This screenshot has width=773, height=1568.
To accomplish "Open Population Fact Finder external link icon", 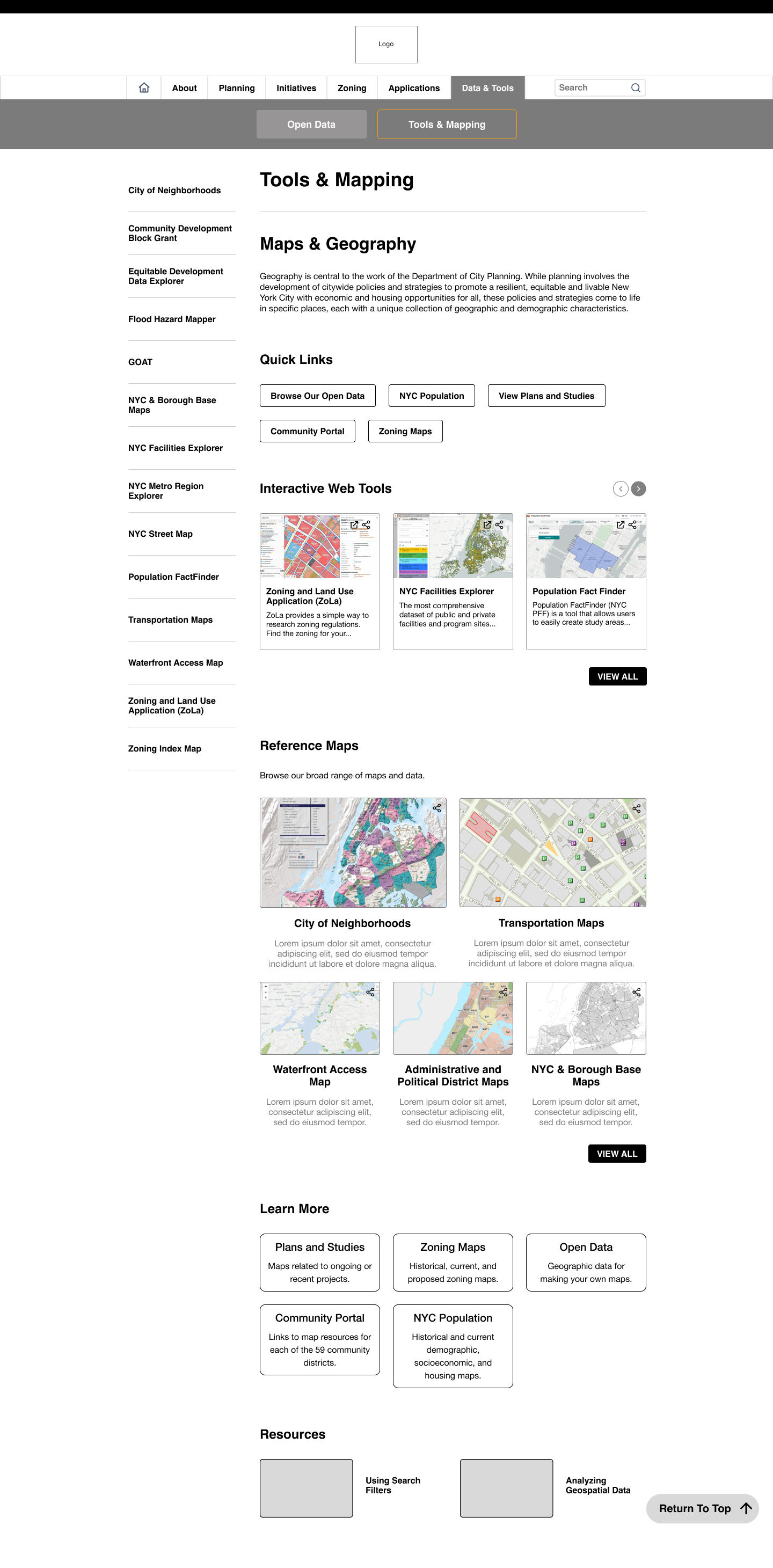I will tap(620, 524).
